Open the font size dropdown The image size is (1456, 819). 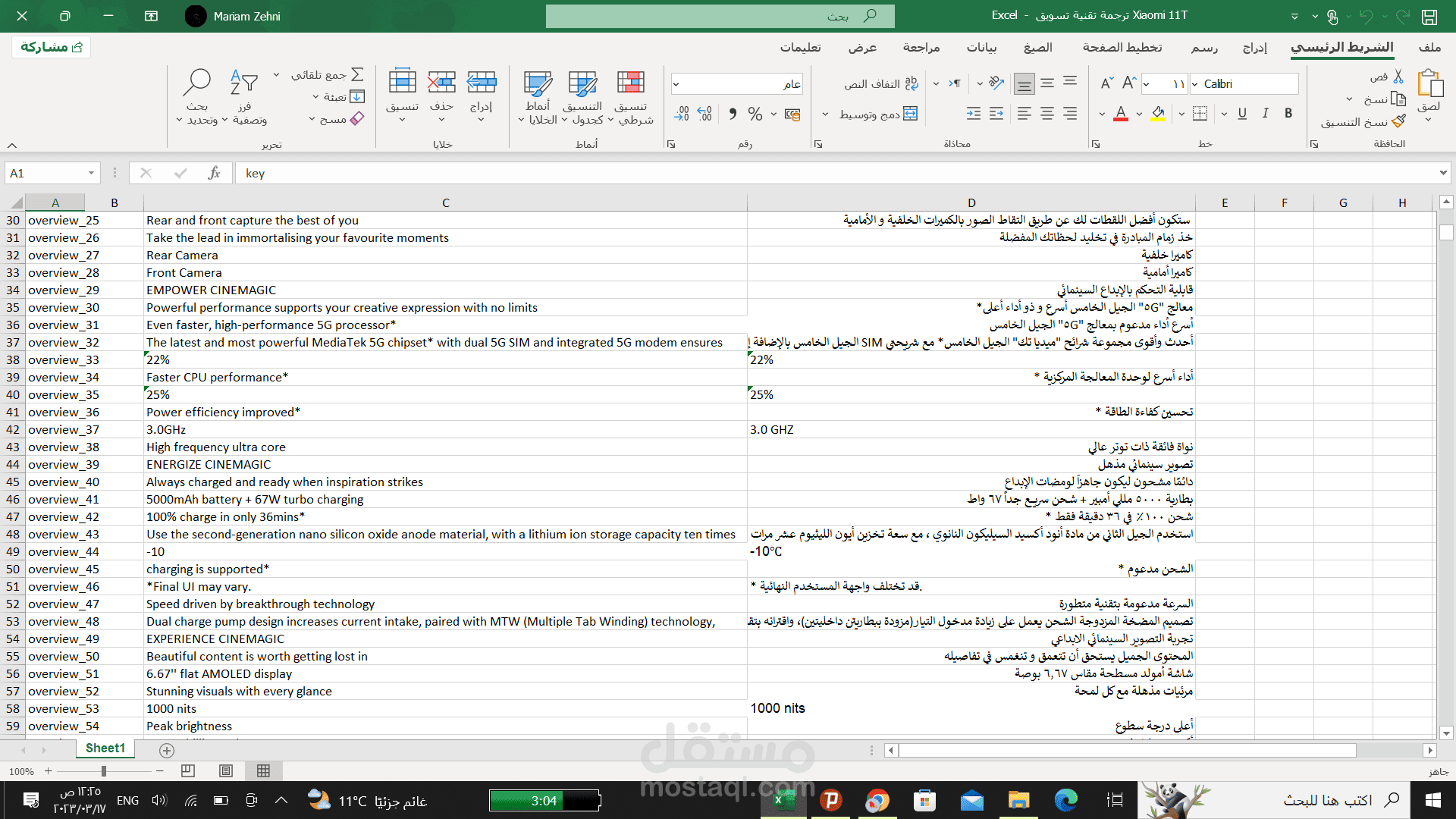coord(1147,84)
